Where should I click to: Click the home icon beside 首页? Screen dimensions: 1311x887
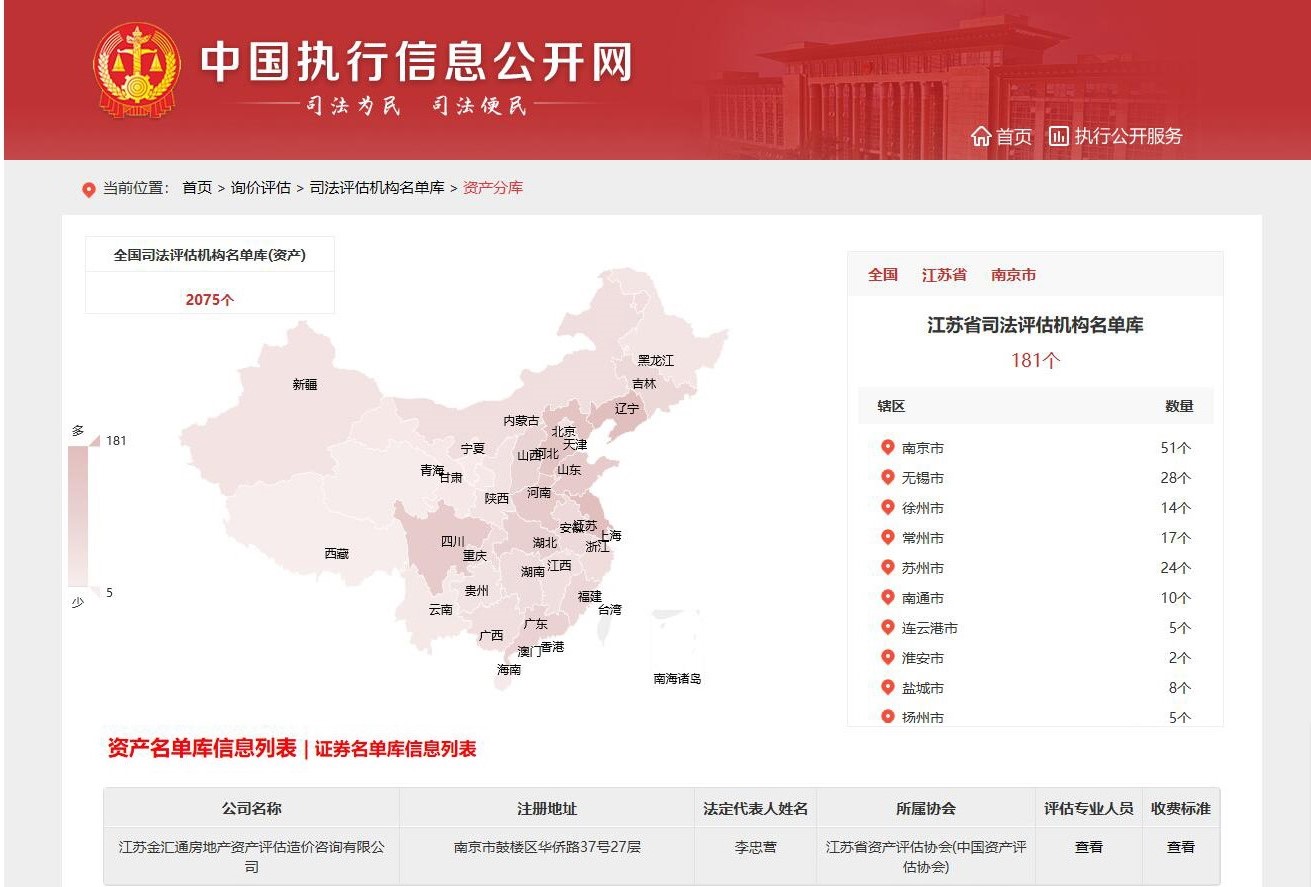(981, 137)
